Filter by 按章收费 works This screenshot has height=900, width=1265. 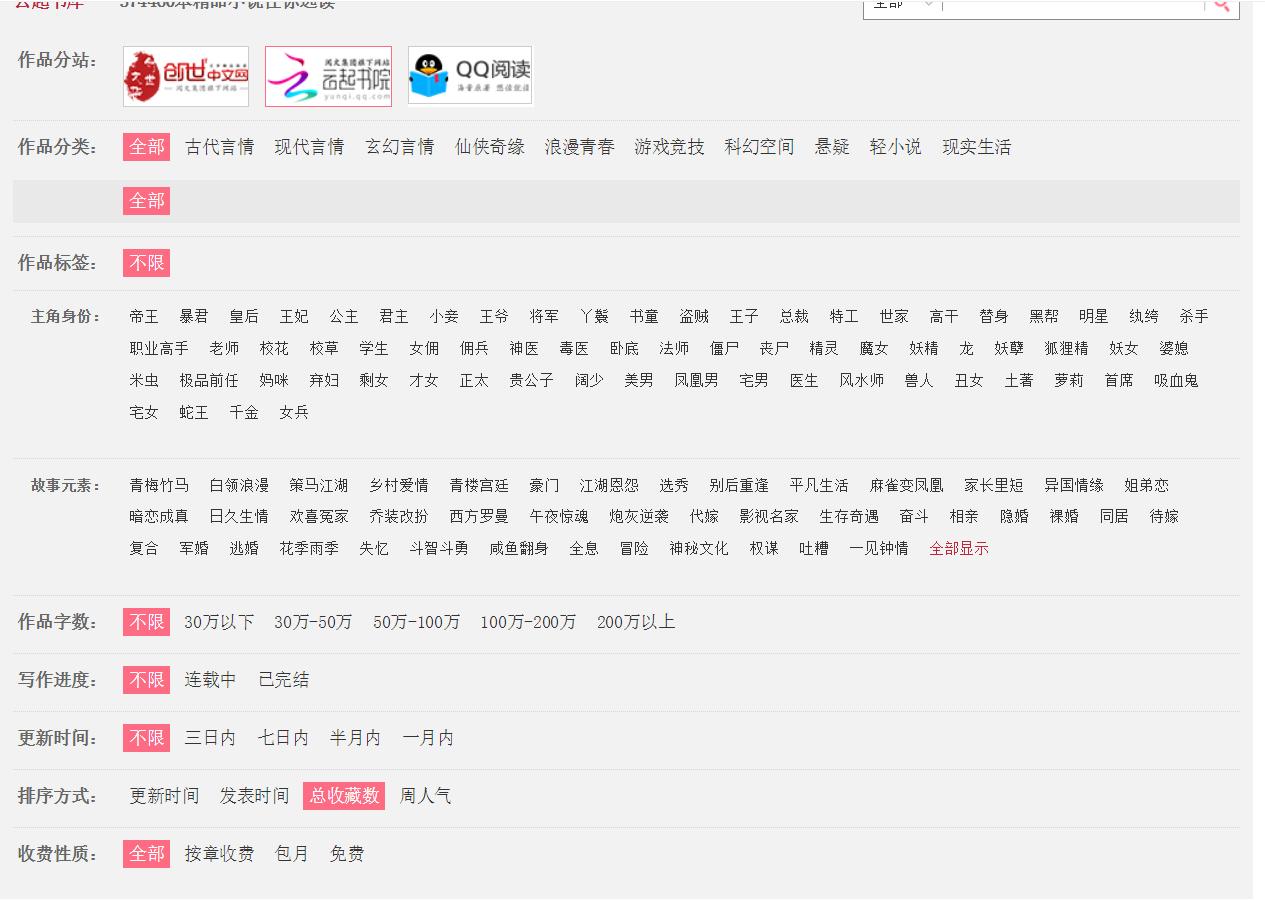tap(219, 854)
